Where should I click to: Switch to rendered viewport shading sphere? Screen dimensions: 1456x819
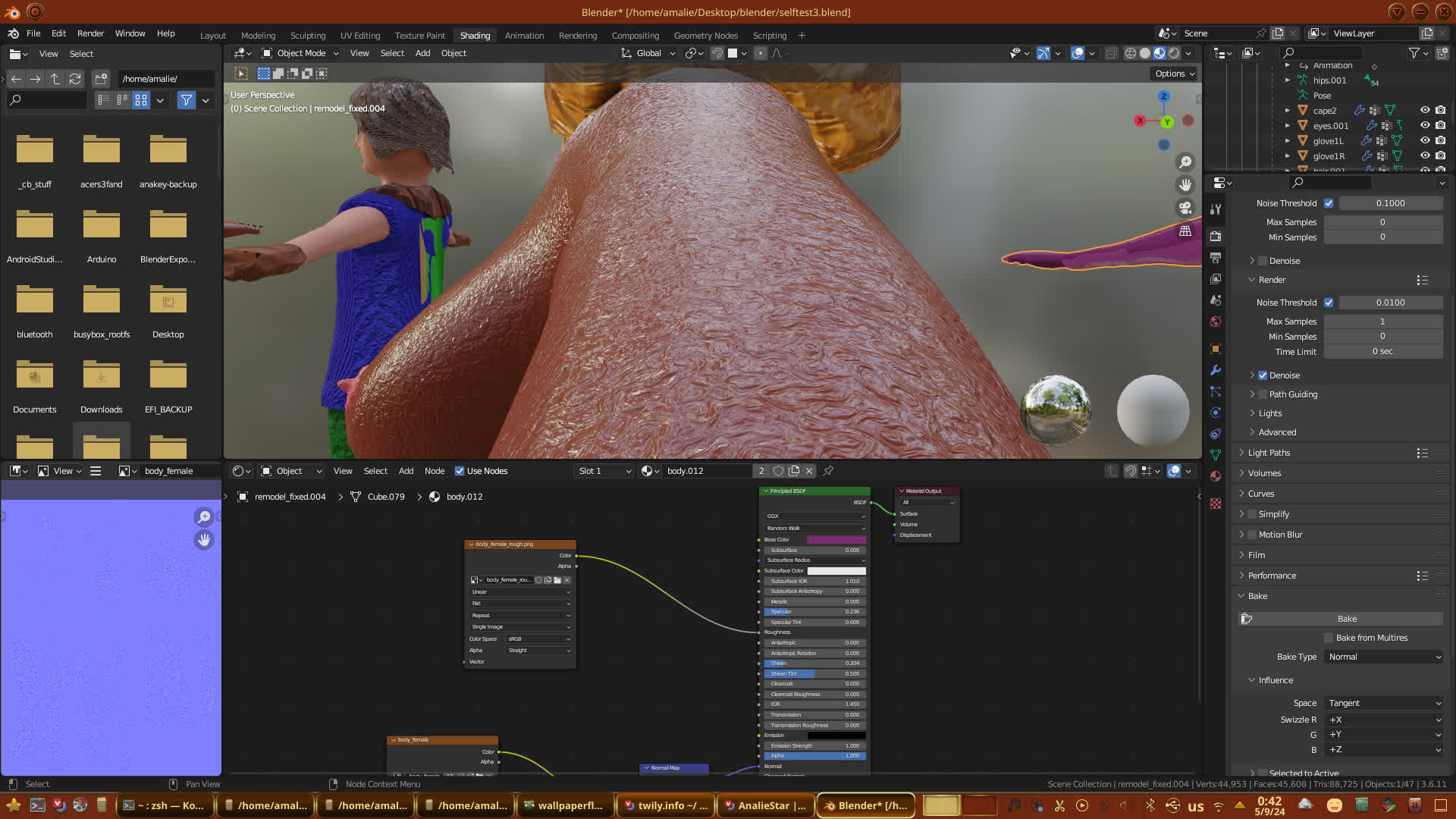[x=1174, y=53]
